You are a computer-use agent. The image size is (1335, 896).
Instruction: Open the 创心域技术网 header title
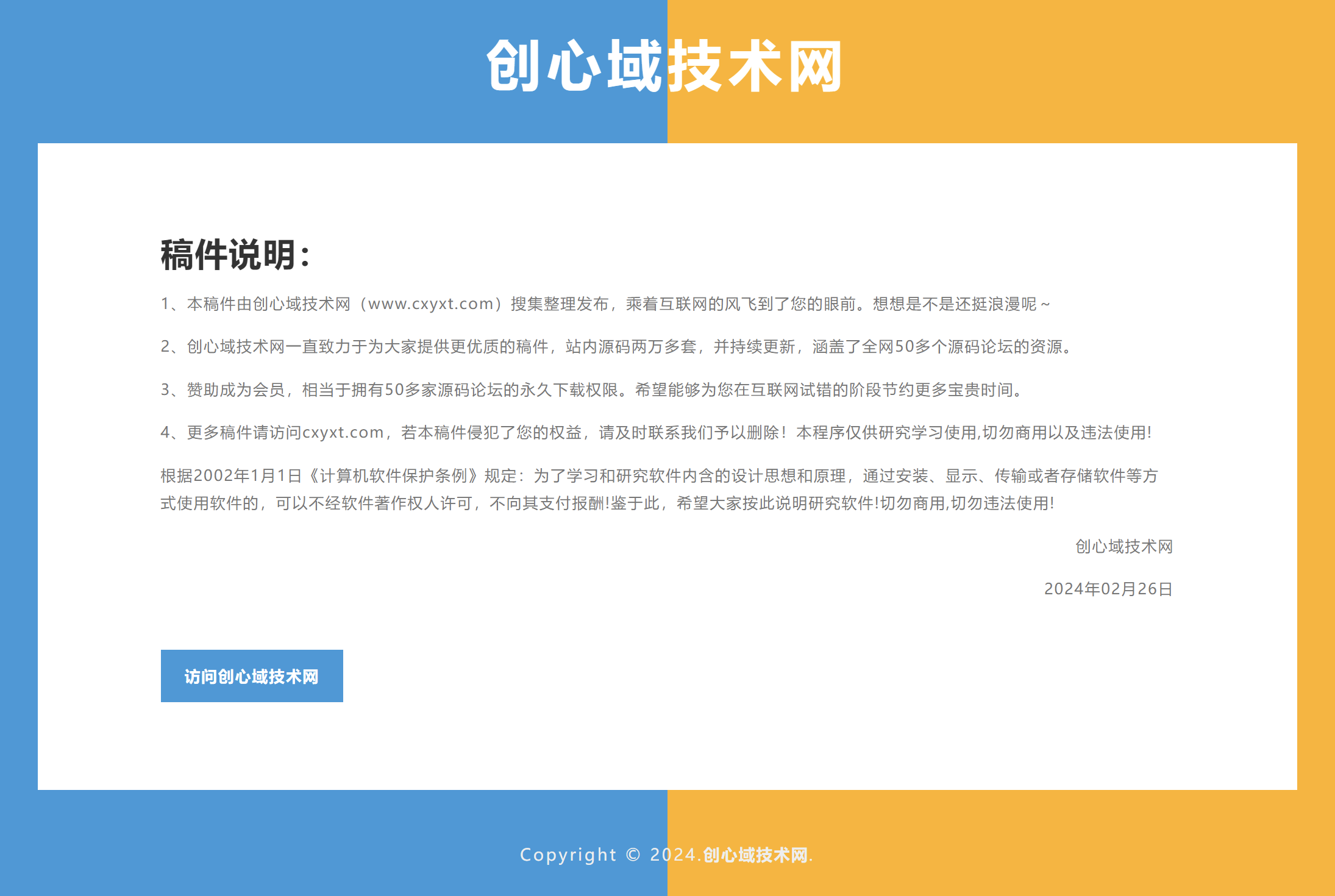pyautogui.click(x=664, y=66)
